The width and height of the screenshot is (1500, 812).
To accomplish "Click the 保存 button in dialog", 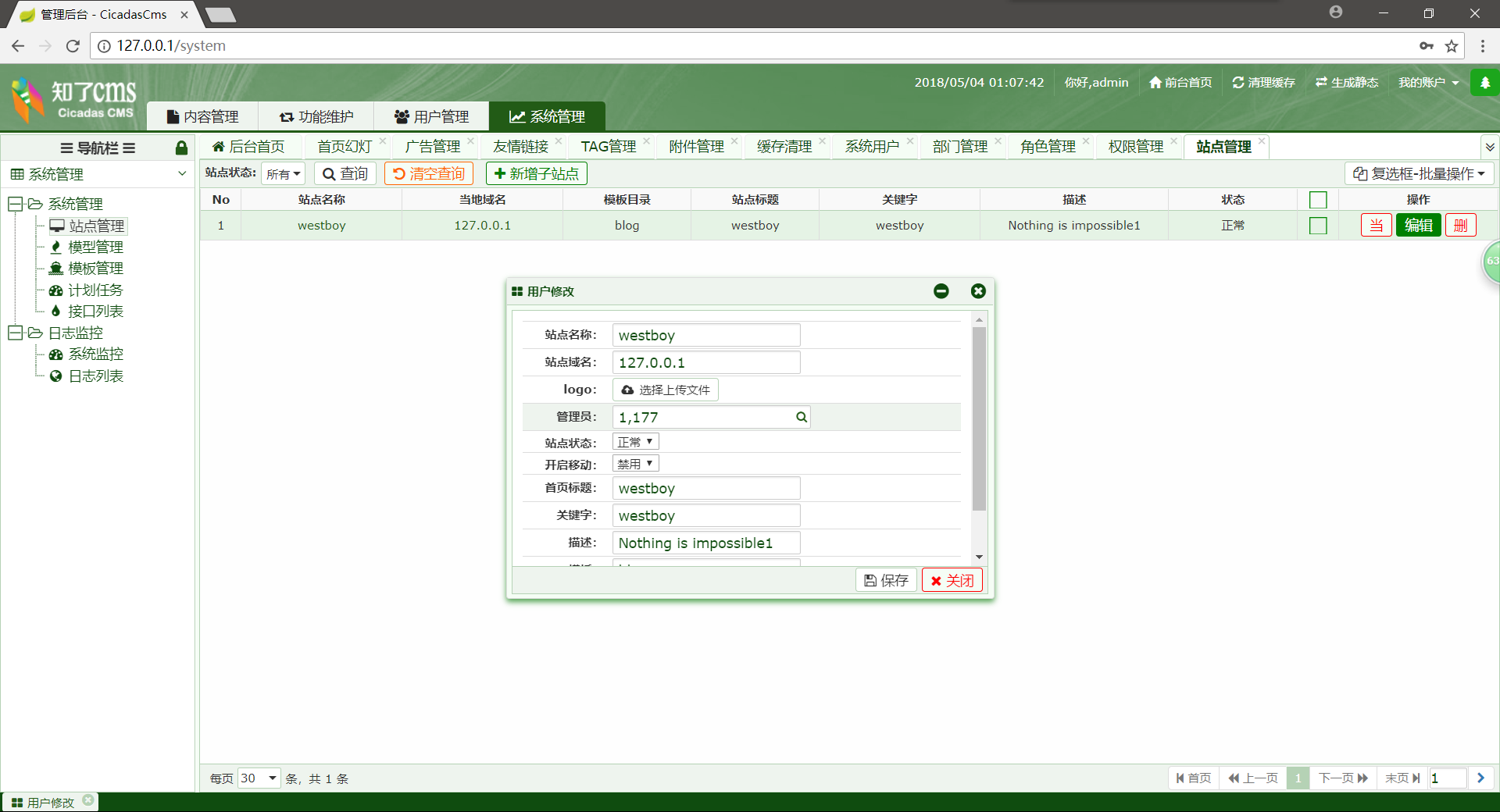I will pos(886,580).
